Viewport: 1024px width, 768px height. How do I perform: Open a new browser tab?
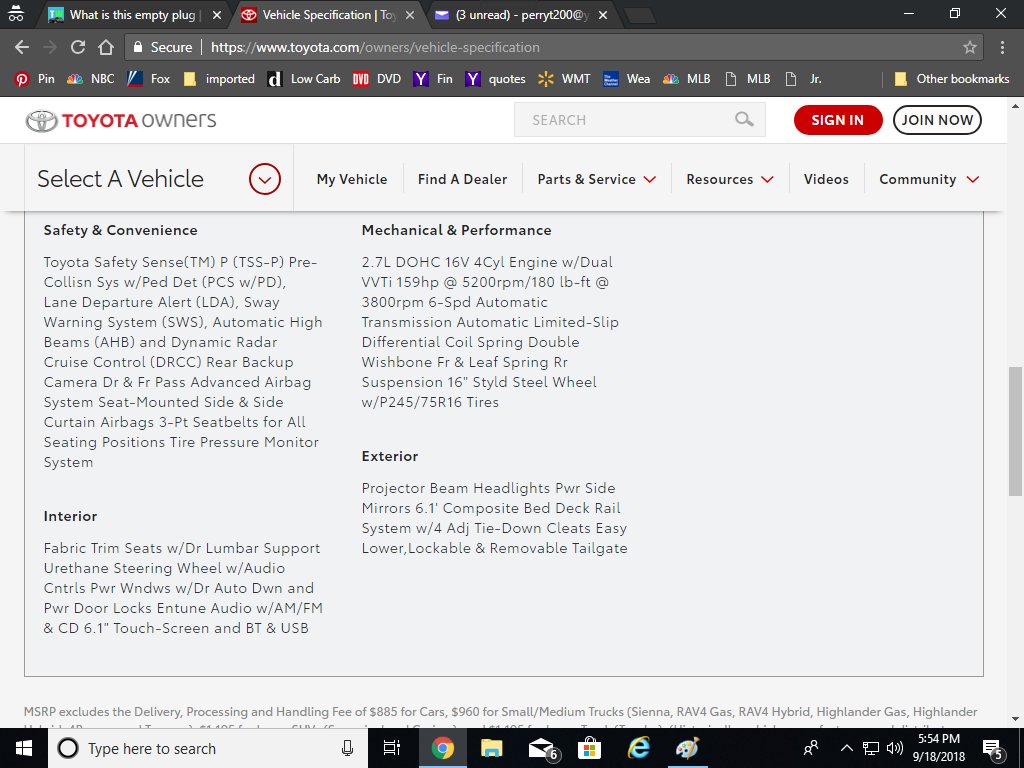click(x=640, y=16)
